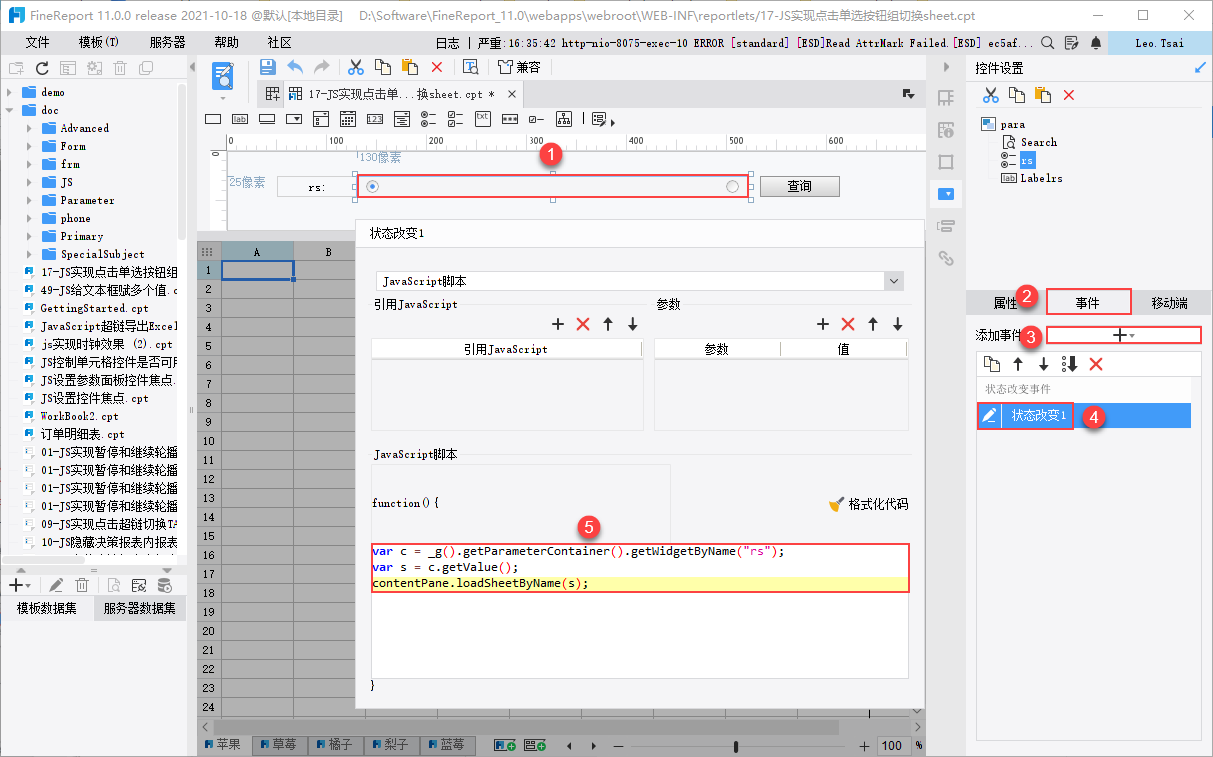This screenshot has height=757, width=1213.
Task: Open the search icon in the top bar
Action: (1047, 43)
